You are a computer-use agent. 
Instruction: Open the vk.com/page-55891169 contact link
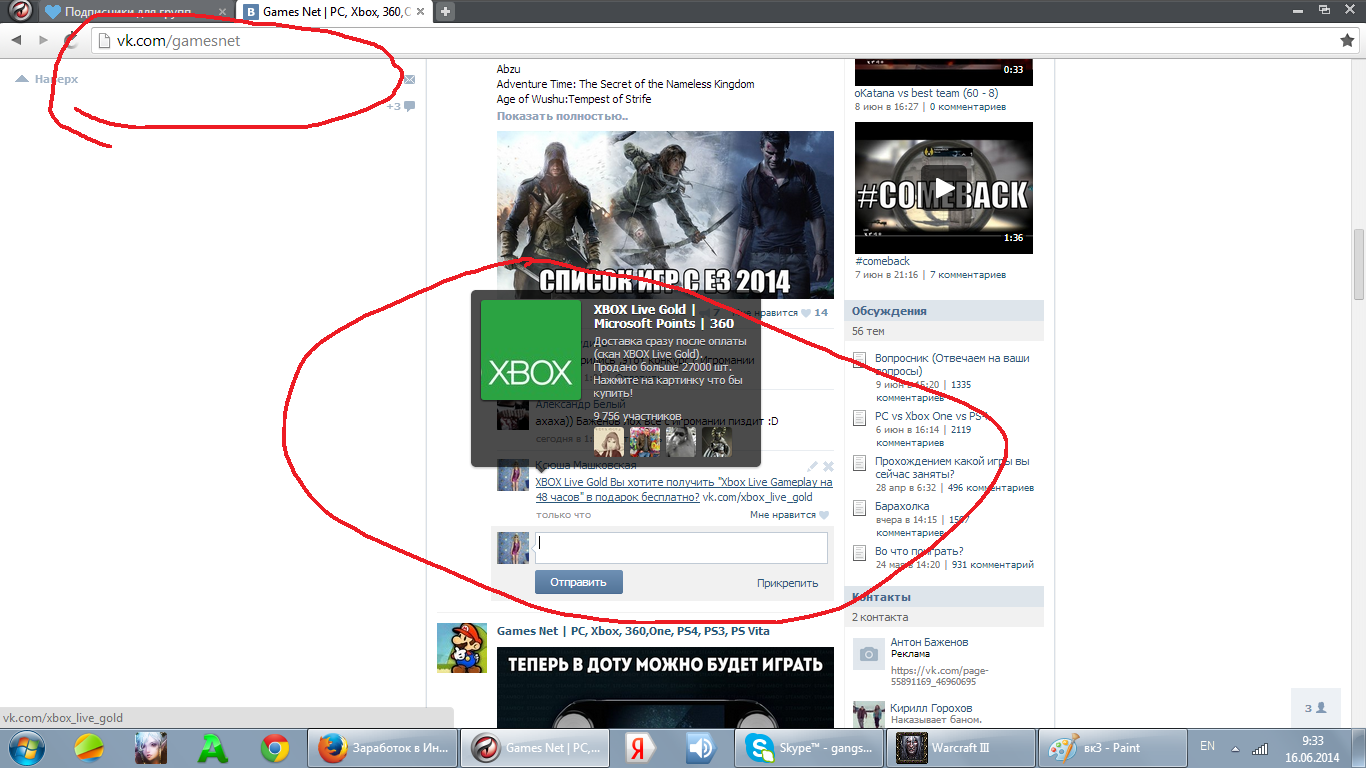click(940, 675)
